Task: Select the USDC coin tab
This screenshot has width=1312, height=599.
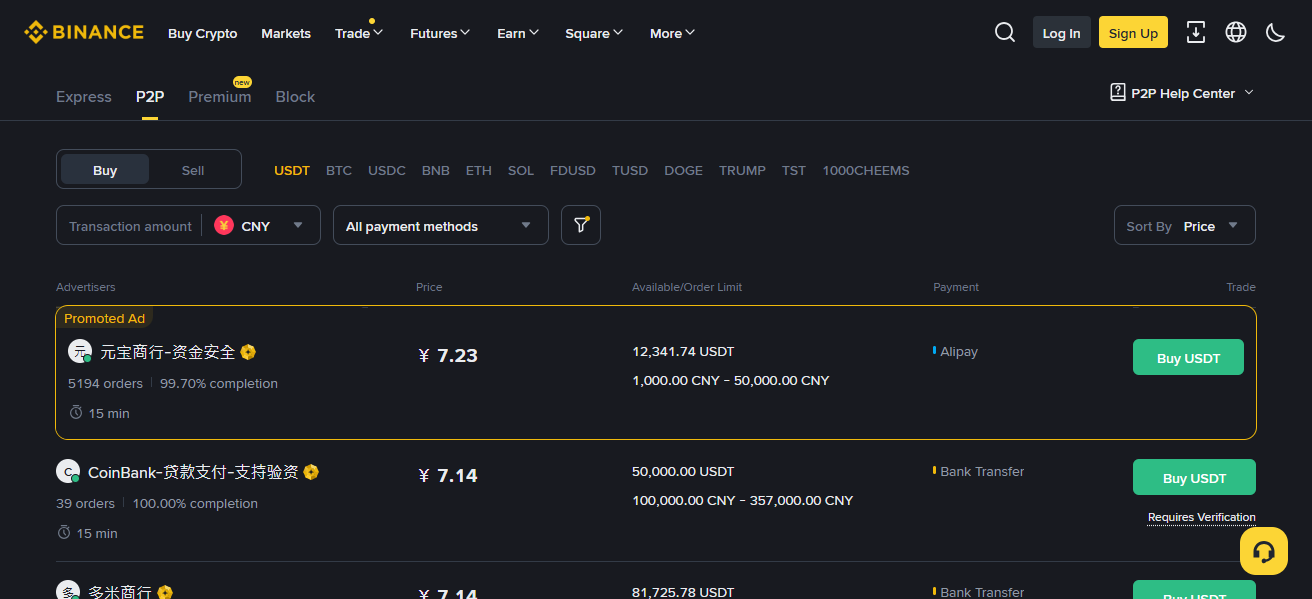Action: (x=387, y=170)
